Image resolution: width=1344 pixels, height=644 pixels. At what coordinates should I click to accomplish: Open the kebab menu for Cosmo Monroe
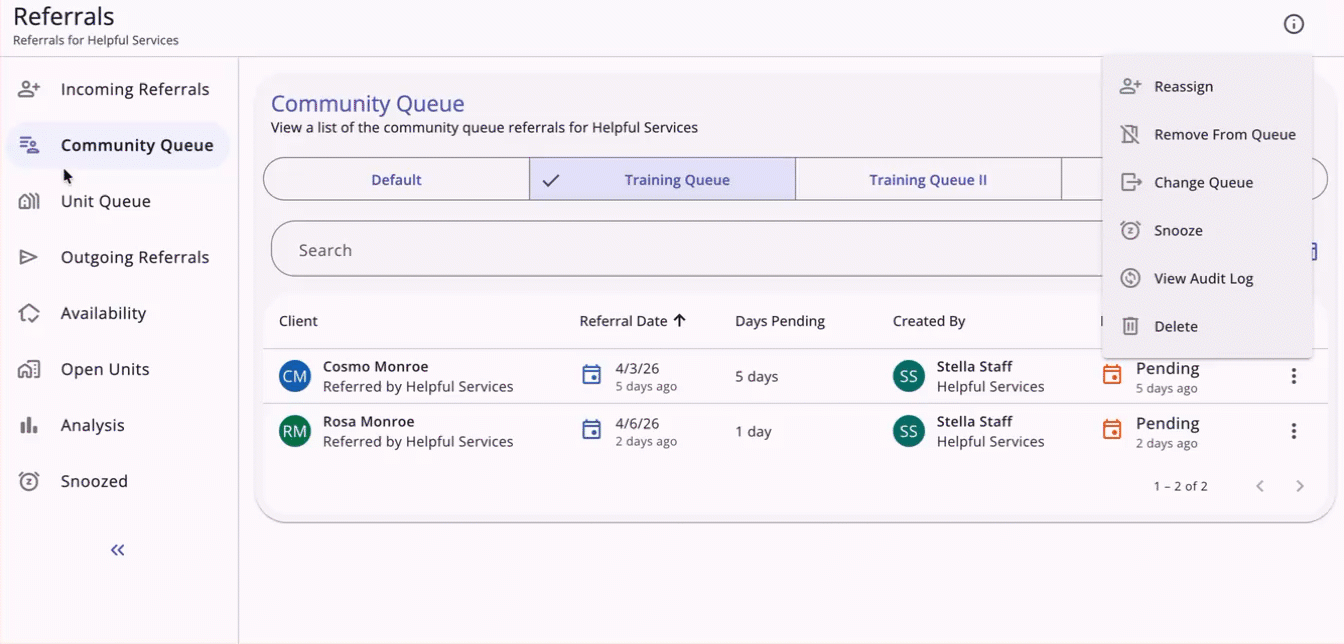pos(1294,375)
